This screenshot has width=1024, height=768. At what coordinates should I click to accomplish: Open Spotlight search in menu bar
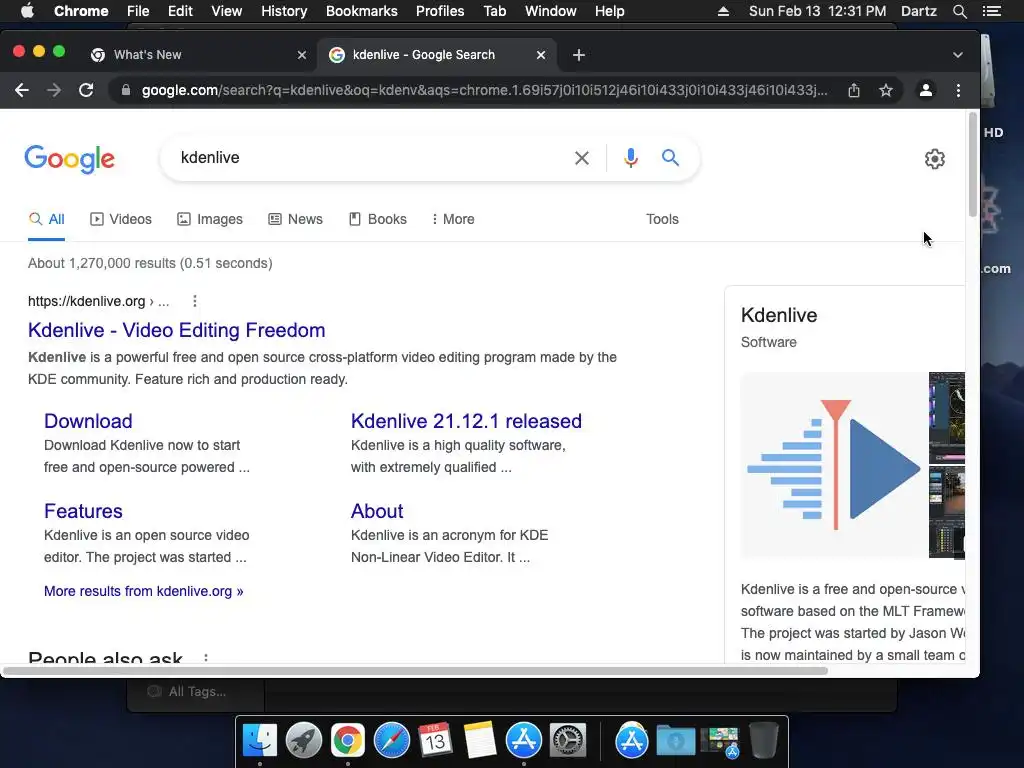point(959,11)
